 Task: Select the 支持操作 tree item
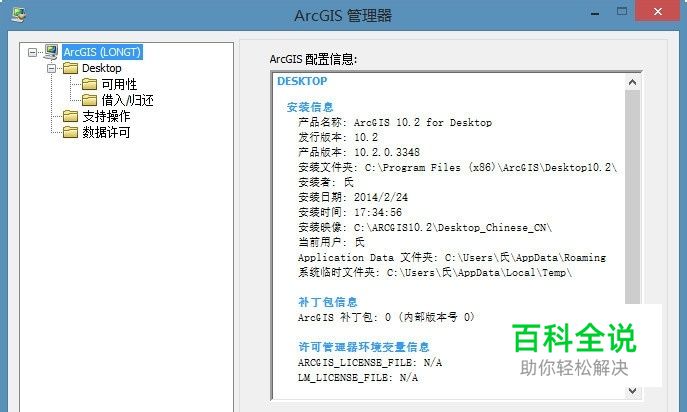click(106, 116)
